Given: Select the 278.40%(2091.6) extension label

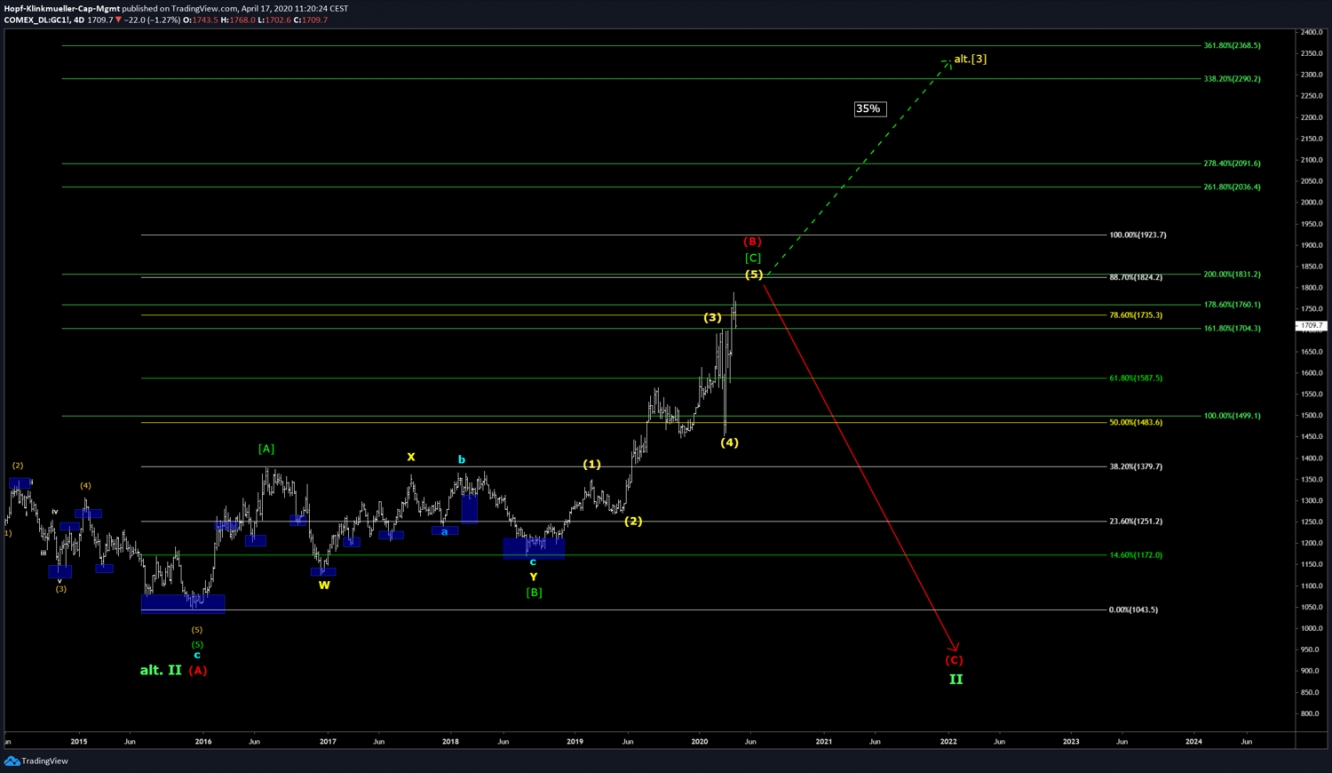Looking at the screenshot, I should tap(1232, 163).
